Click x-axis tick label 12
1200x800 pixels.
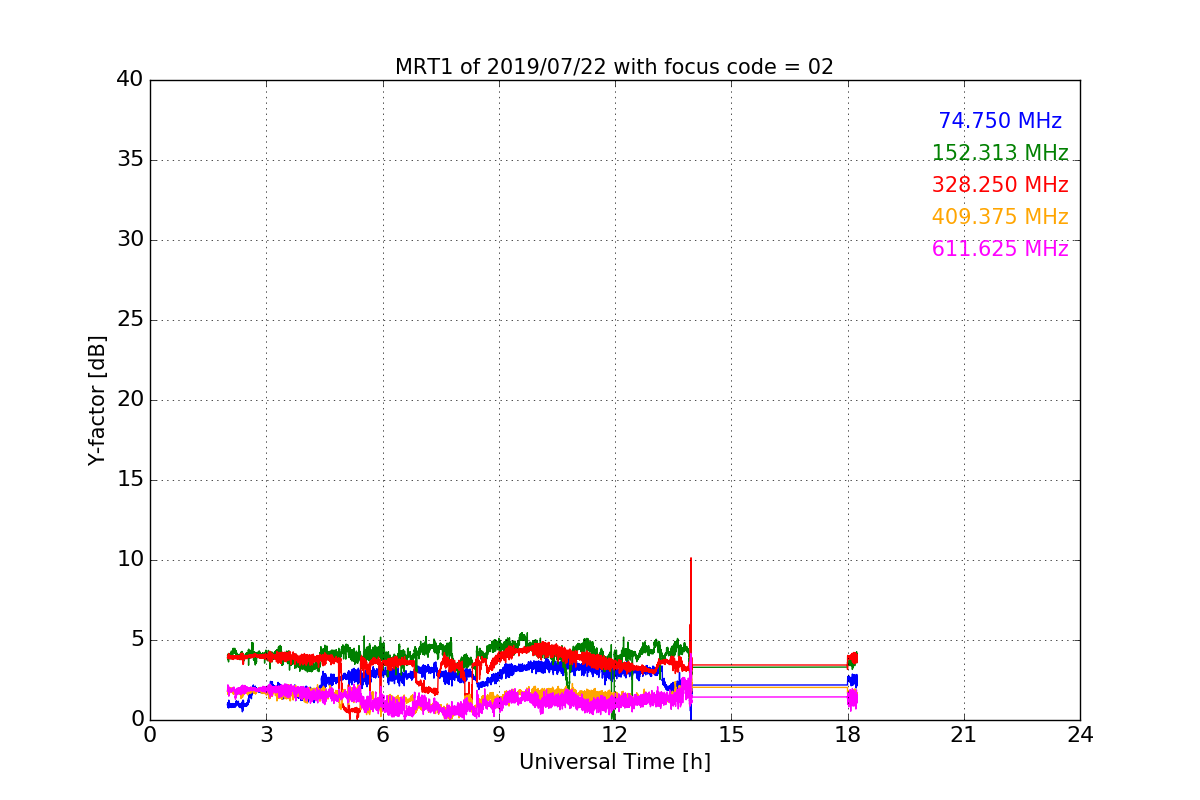(x=615, y=735)
